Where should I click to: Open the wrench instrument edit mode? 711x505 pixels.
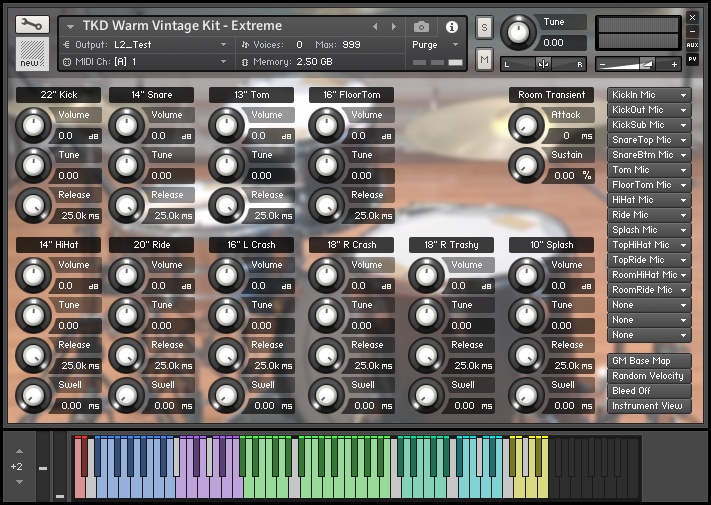pyautogui.click(x=32, y=24)
